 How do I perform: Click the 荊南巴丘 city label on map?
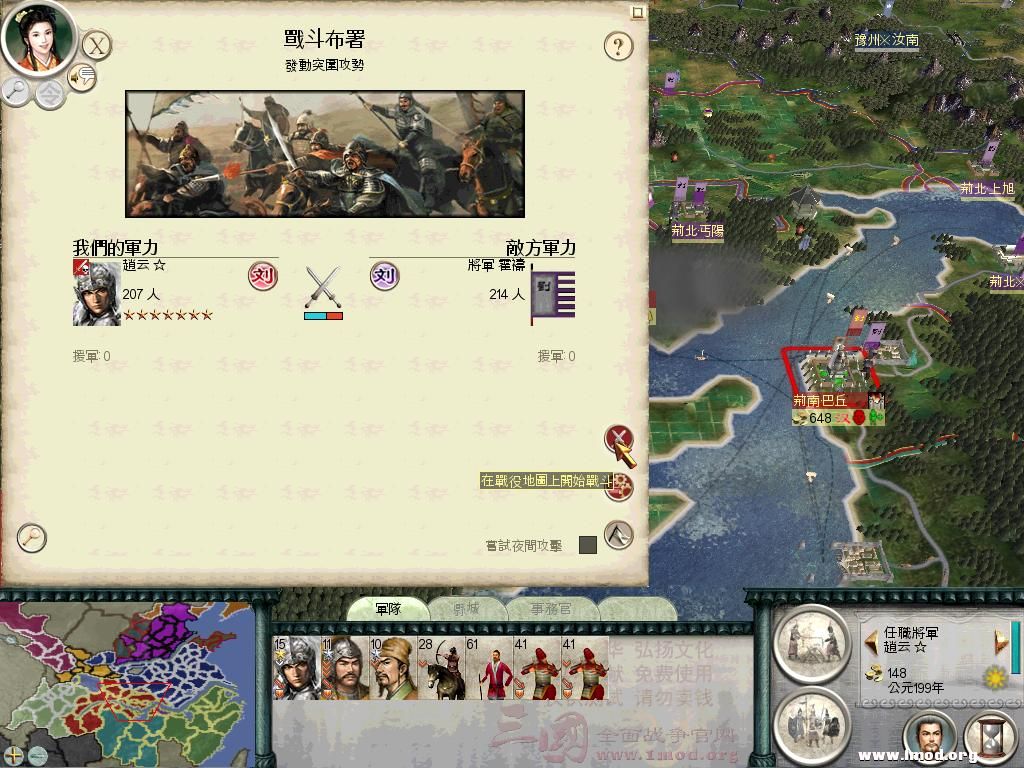coord(820,400)
